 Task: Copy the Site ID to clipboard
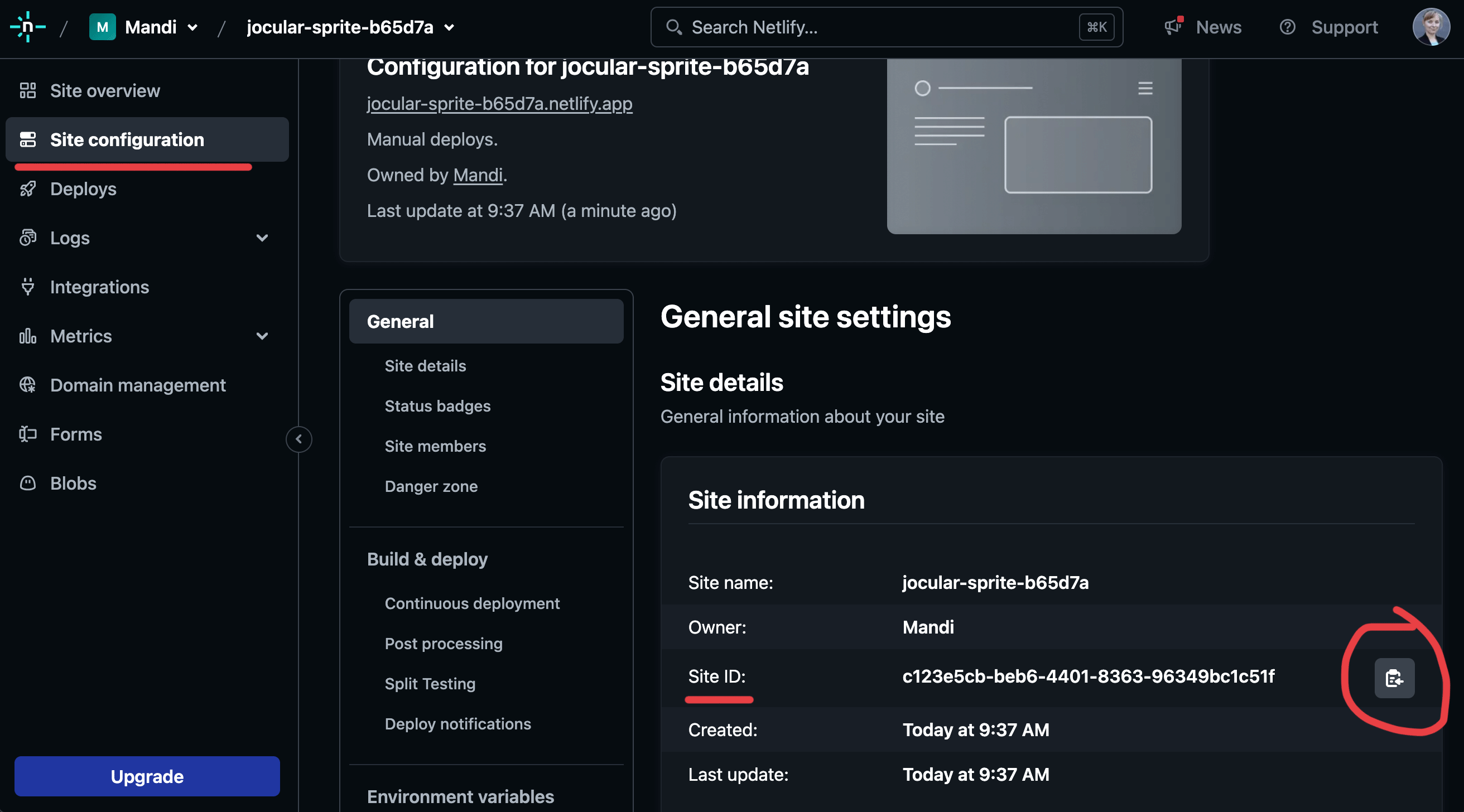1394,678
